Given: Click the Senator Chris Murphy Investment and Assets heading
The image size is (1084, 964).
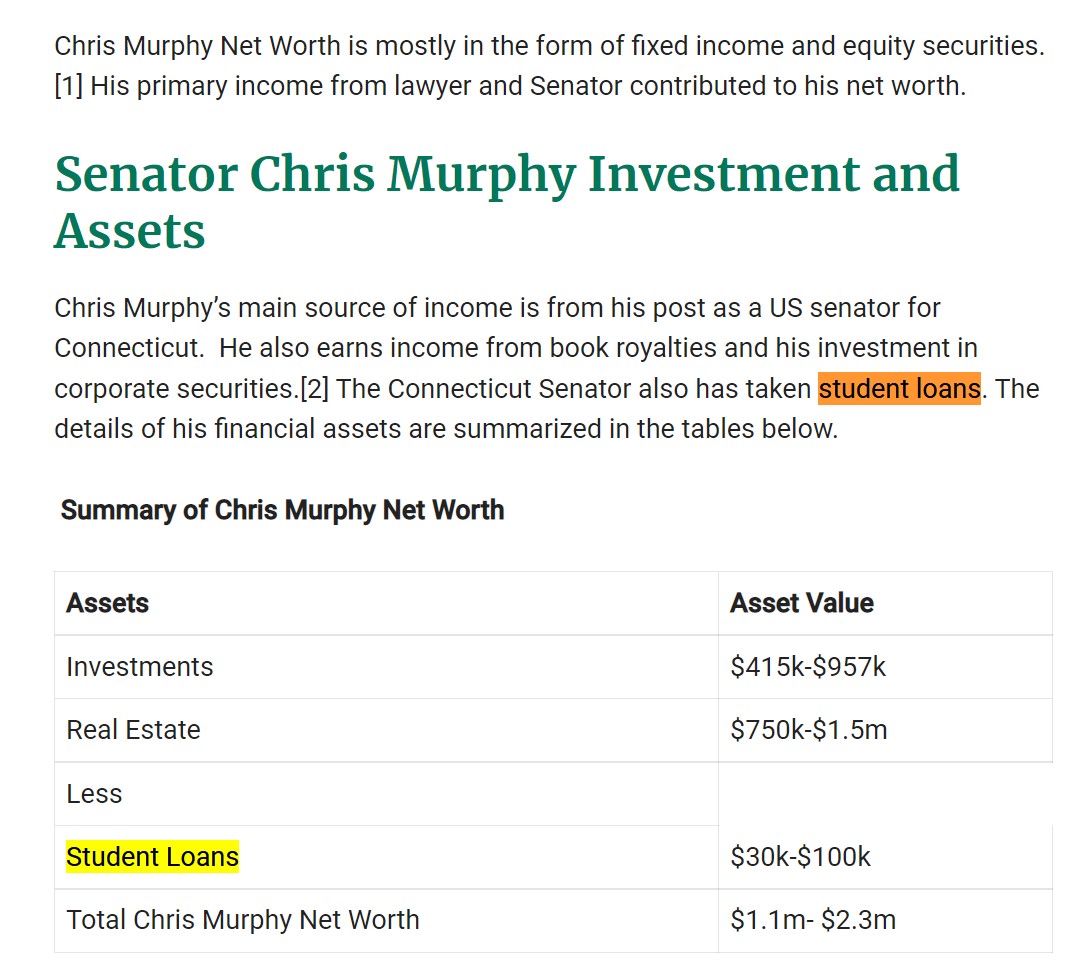Looking at the screenshot, I should click(x=507, y=201).
